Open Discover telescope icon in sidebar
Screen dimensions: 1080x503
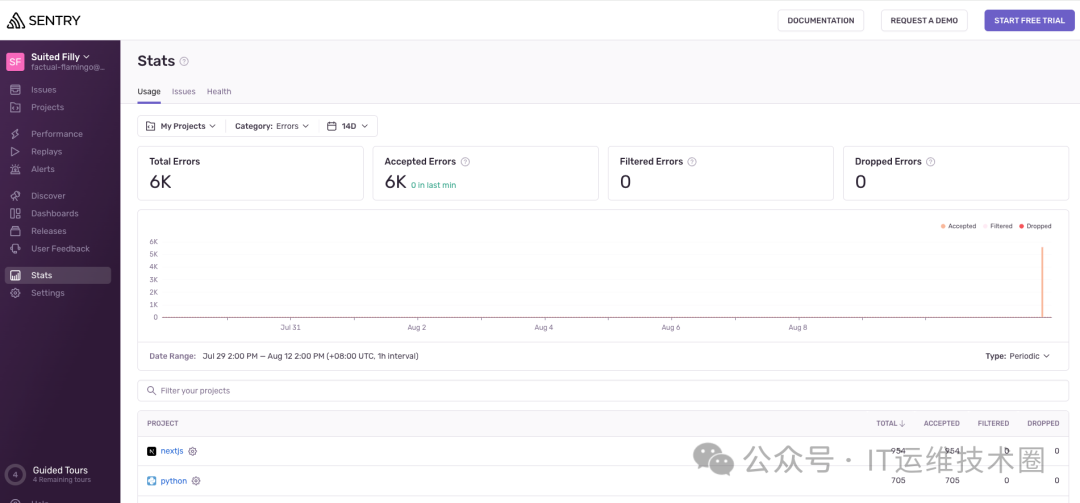point(15,196)
